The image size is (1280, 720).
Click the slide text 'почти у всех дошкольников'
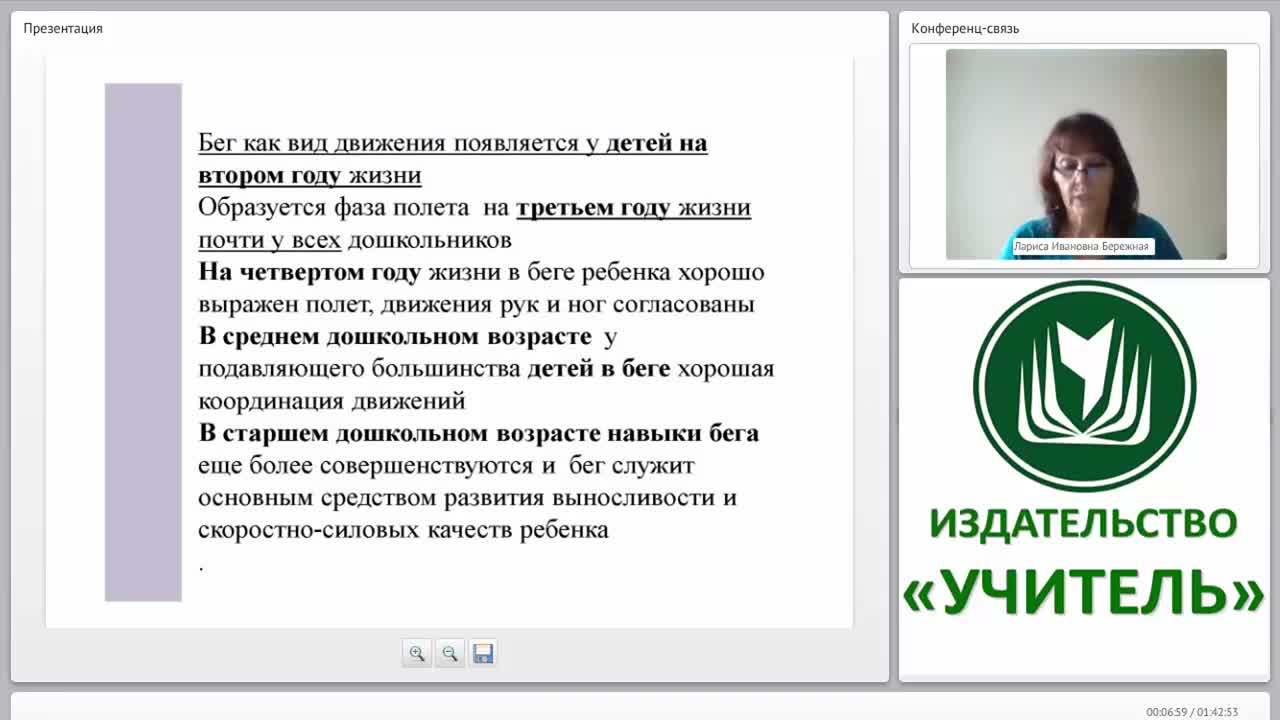pos(355,240)
